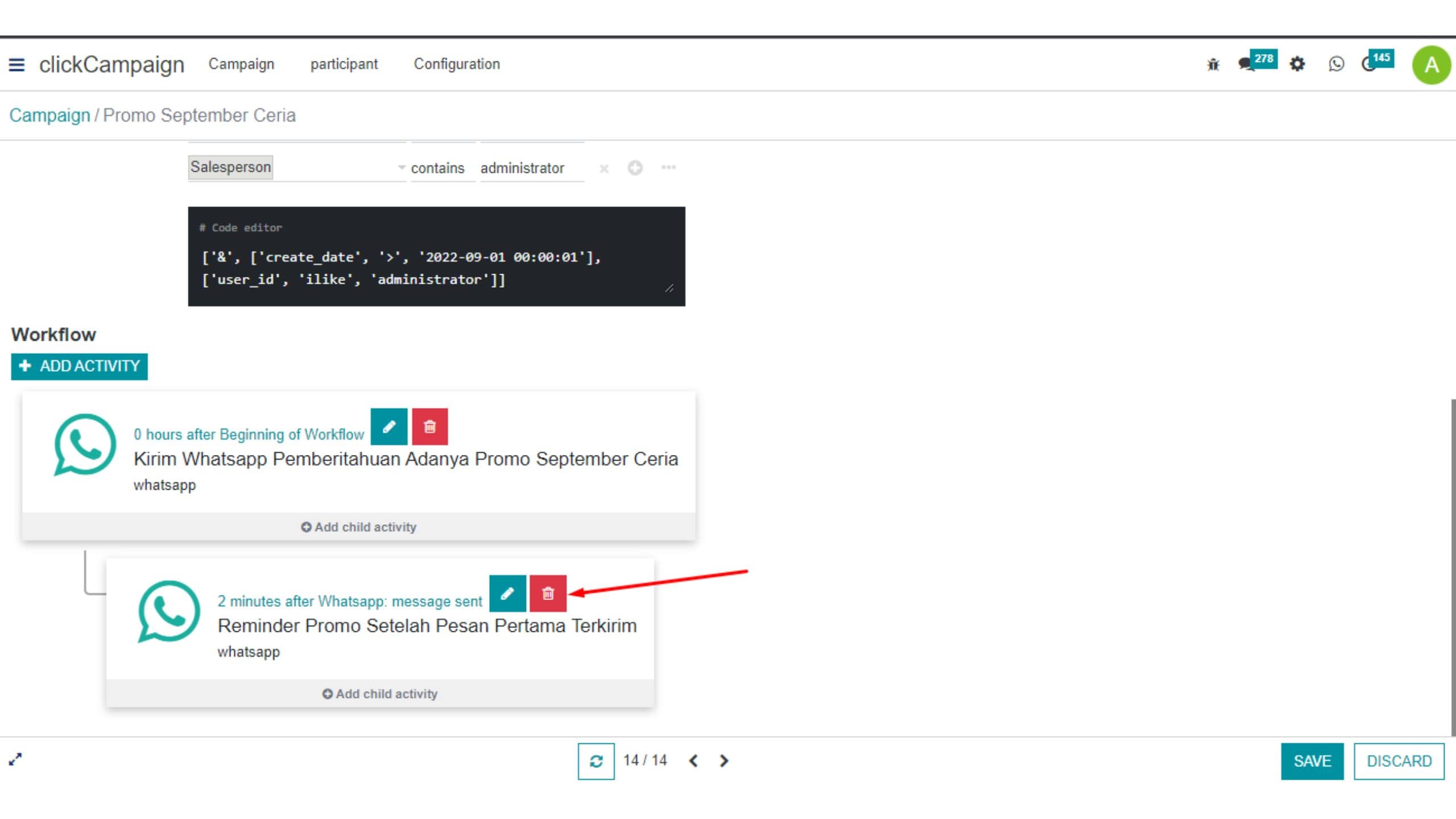Edit the 0 hours after Beginning activity
Viewport: 1456px width, 819px height.
[x=389, y=427]
